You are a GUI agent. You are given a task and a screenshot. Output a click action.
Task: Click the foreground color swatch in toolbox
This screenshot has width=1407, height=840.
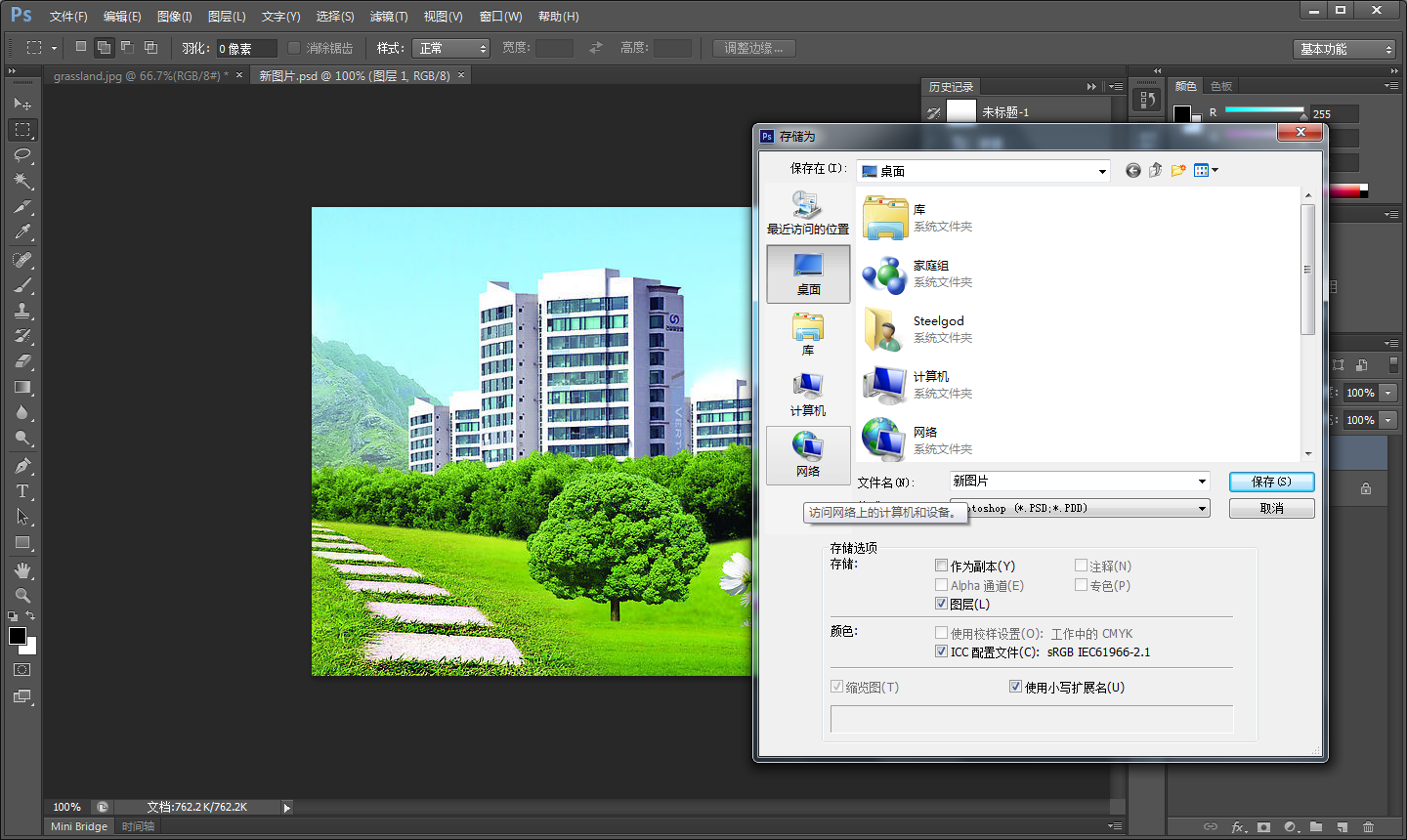18,636
